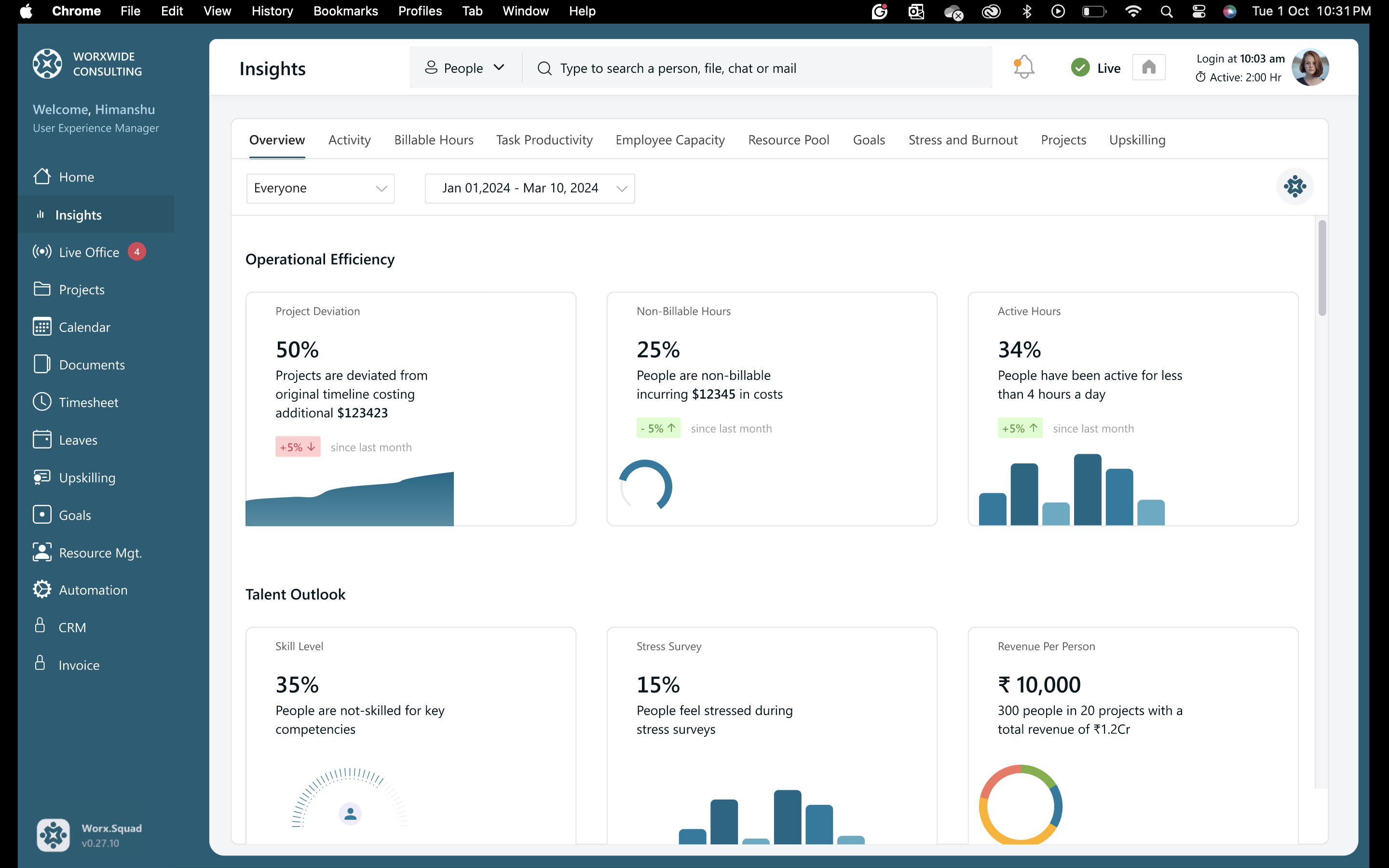
Task: Go to Timesheet in sidebar
Action: click(x=88, y=403)
